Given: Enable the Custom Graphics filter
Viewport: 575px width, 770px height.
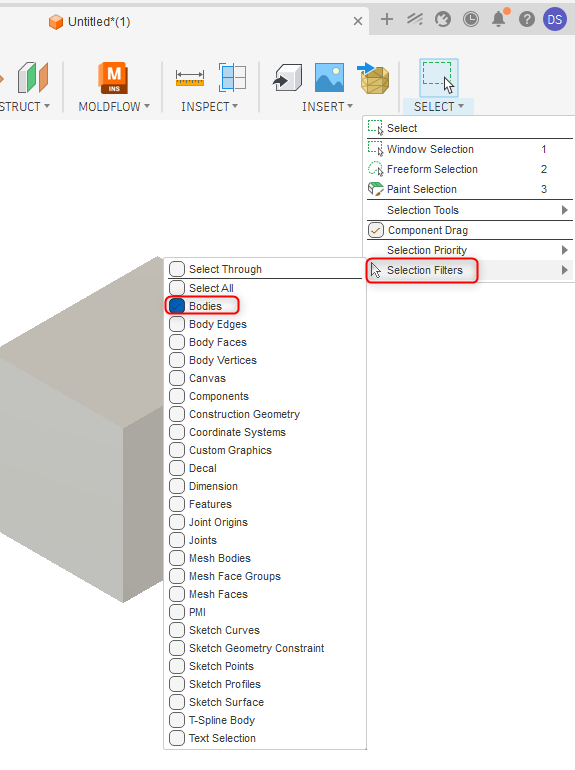Looking at the screenshot, I should (x=177, y=450).
